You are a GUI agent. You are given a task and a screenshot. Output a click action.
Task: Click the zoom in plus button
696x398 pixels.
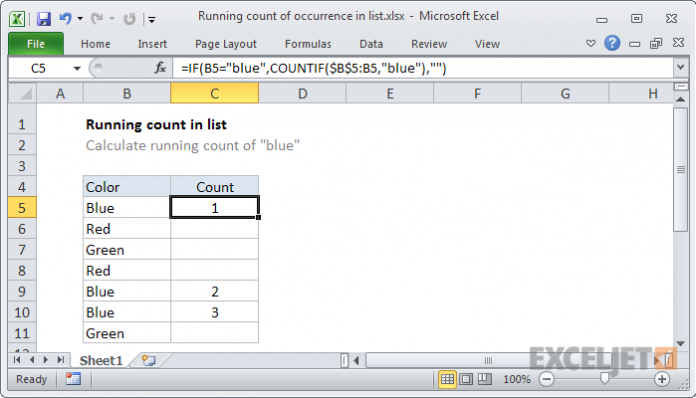pos(661,379)
